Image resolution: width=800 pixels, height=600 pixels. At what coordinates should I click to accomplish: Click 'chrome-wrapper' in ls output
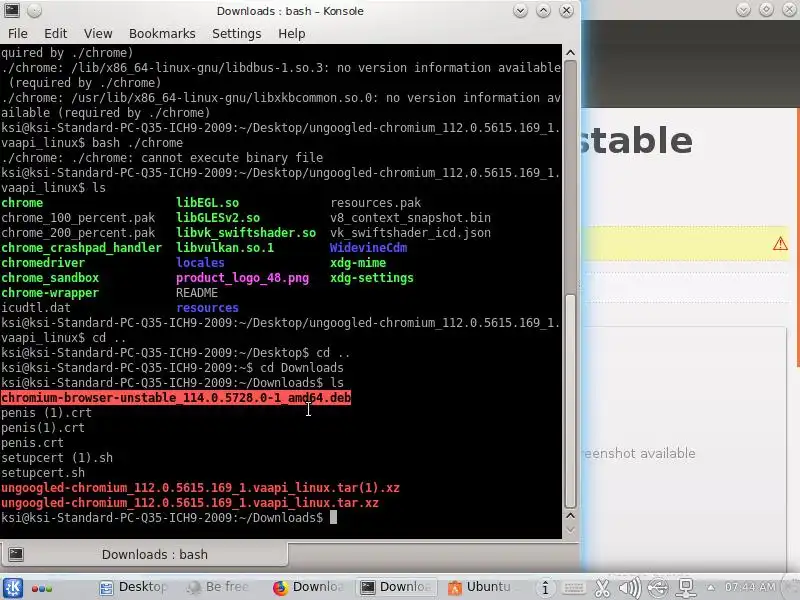coord(50,293)
